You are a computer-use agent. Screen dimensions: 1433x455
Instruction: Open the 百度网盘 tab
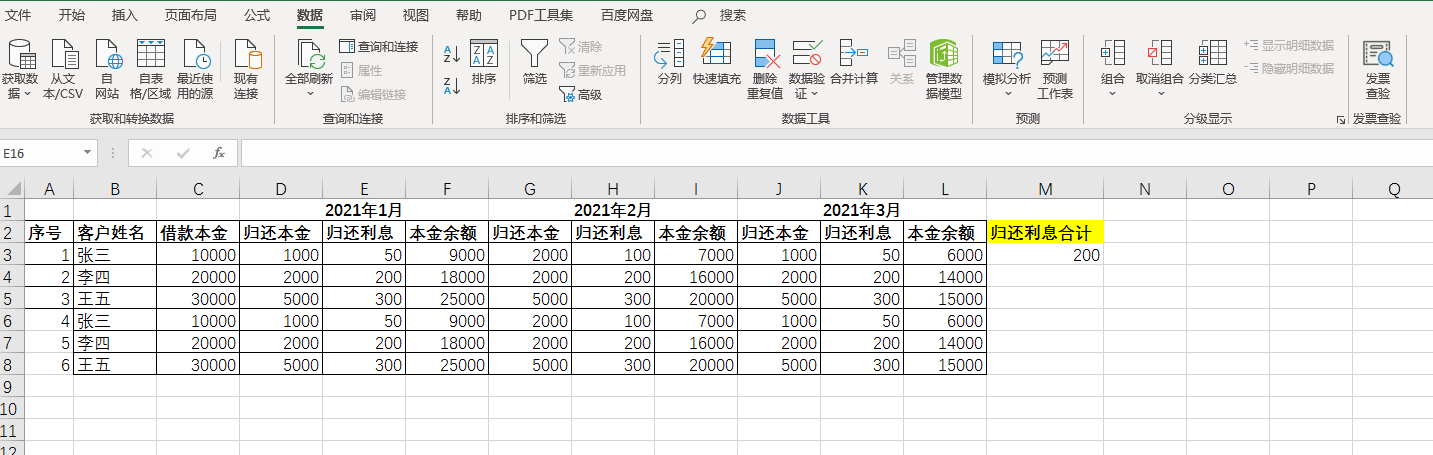coord(627,15)
